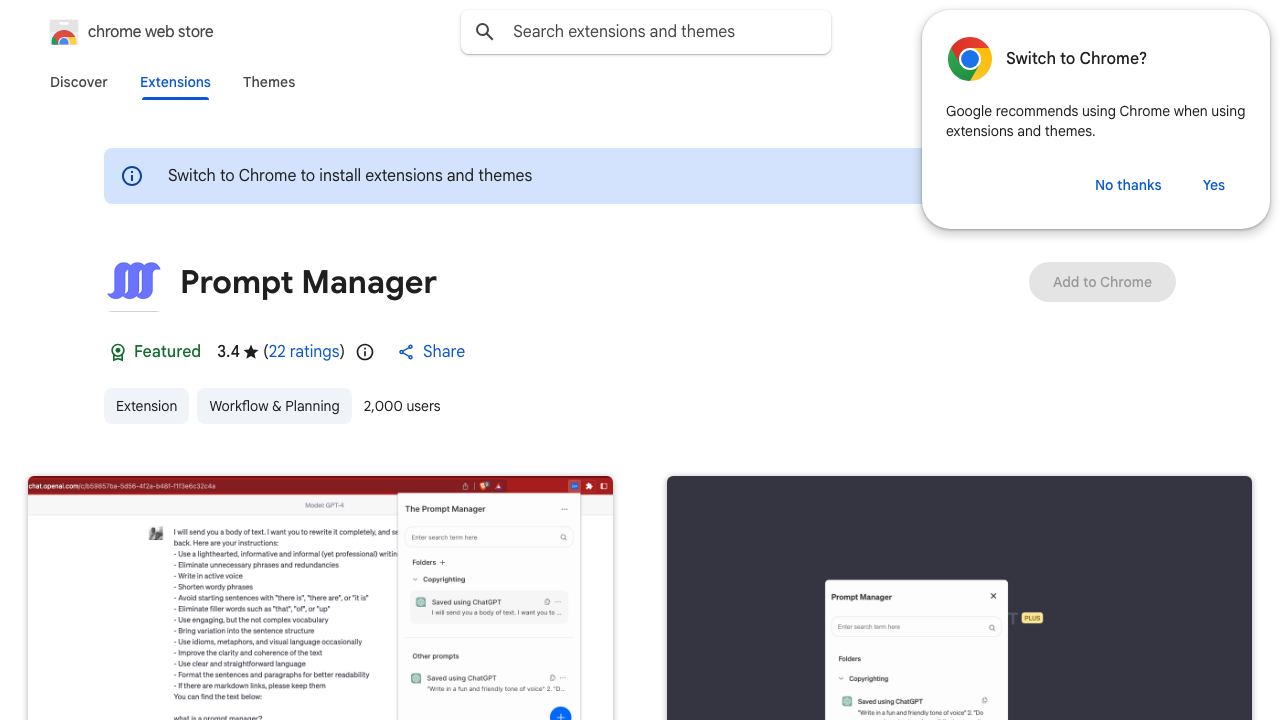Click the Prompt Manager heading

(x=308, y=282)
